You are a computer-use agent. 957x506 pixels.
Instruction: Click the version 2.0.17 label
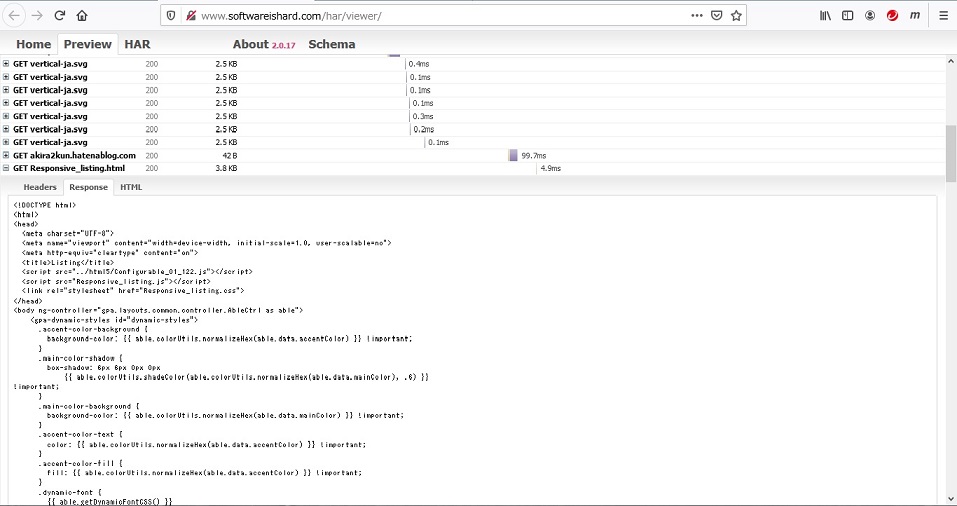(x=283, y=46)
